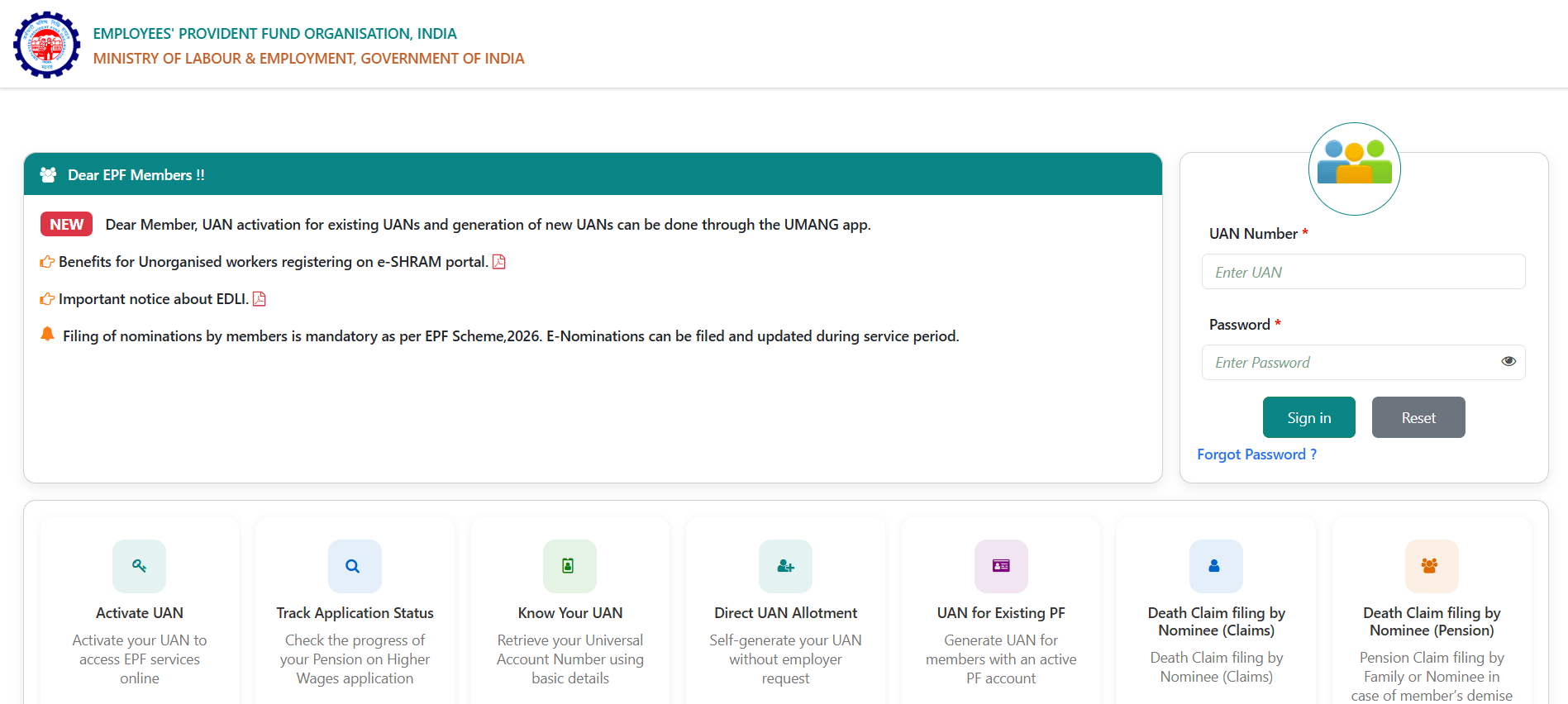This screenshot has width=1568, height=704.
Task: Click the Track Application Status magnifier icon
Action: pyautogui.click(x=355, y=566)
